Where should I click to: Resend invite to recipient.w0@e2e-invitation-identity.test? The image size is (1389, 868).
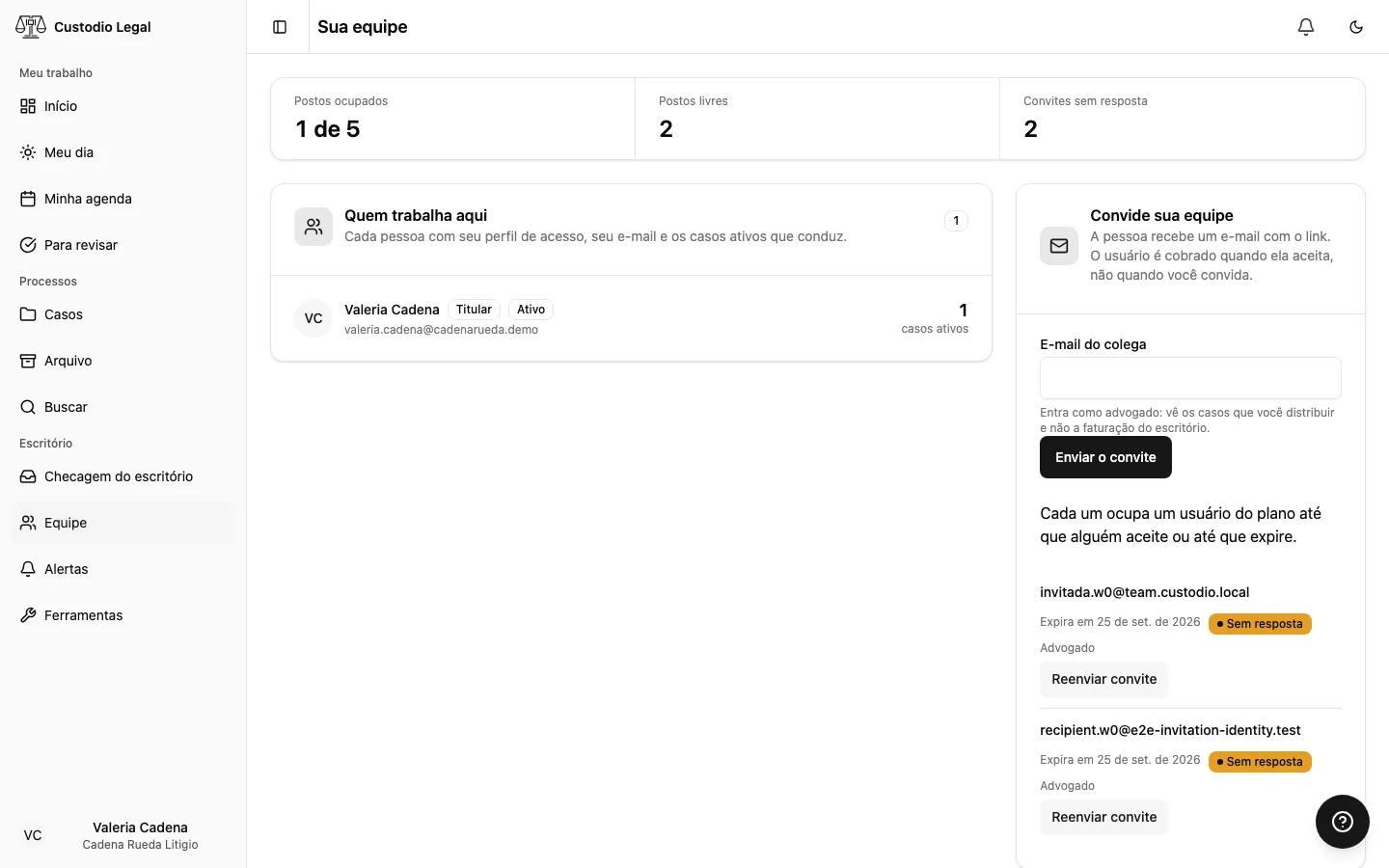1104,817
